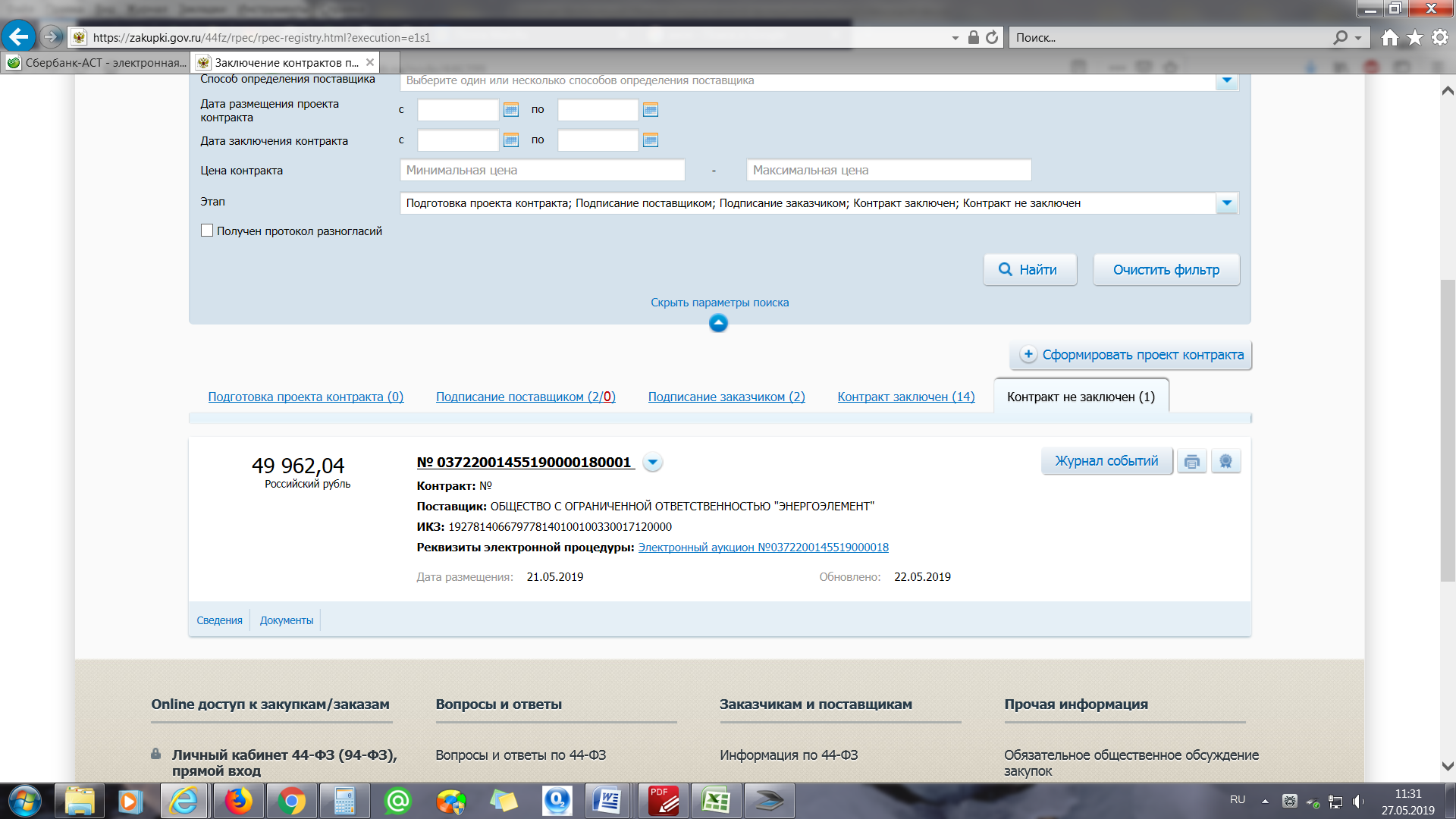This screenshot has height=819, width=1456.
Task: Open calendar for Дата заключения контракта end date
Action: [x=651, y=140]
